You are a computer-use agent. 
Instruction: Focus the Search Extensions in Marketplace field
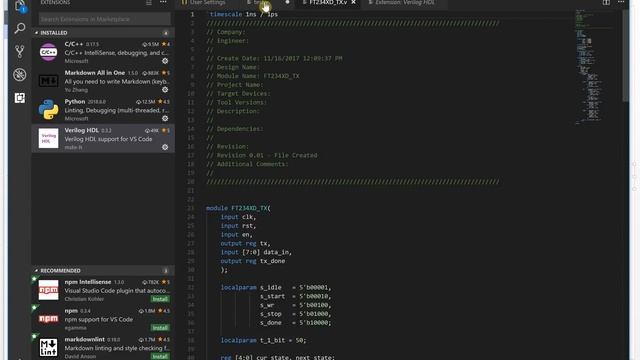point(104,19)
